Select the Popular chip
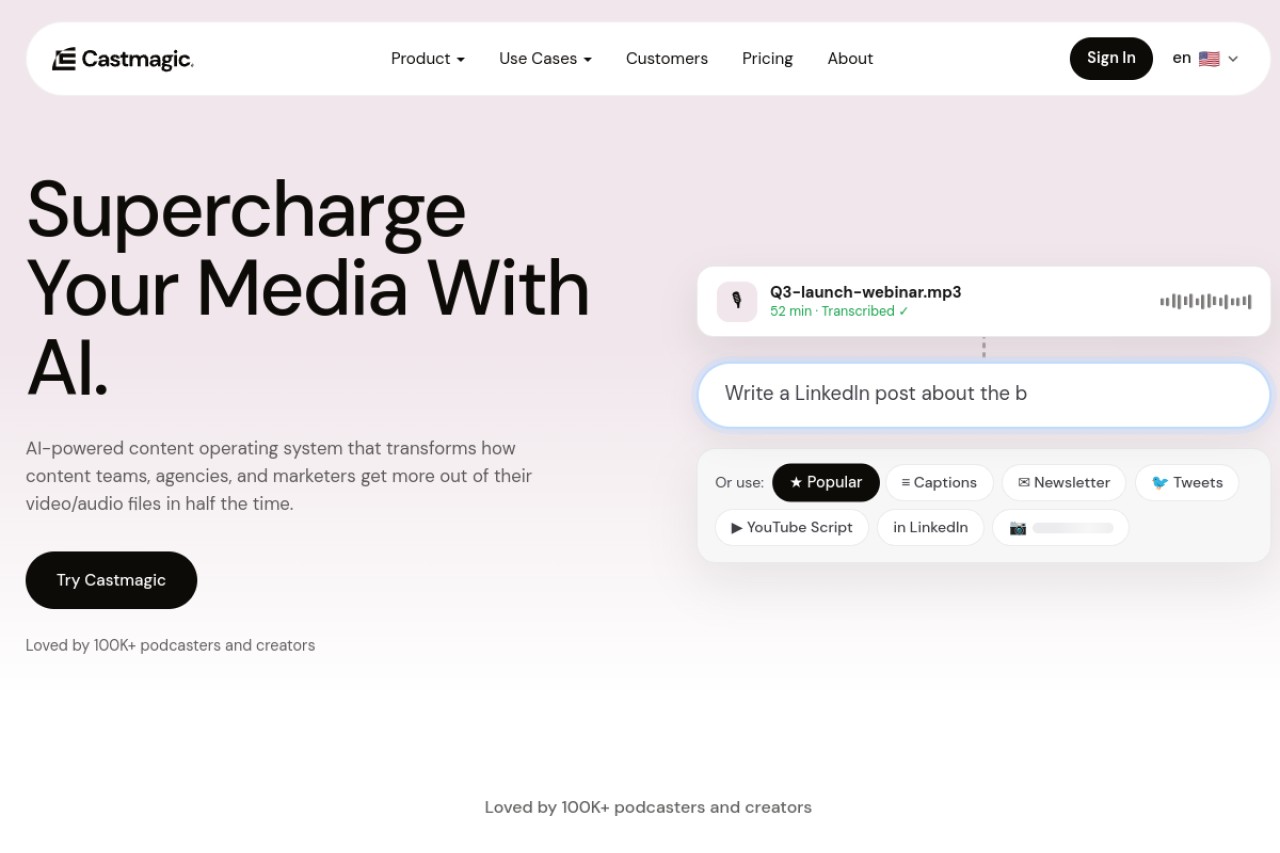1280x853 pixels. pos(826,482)
